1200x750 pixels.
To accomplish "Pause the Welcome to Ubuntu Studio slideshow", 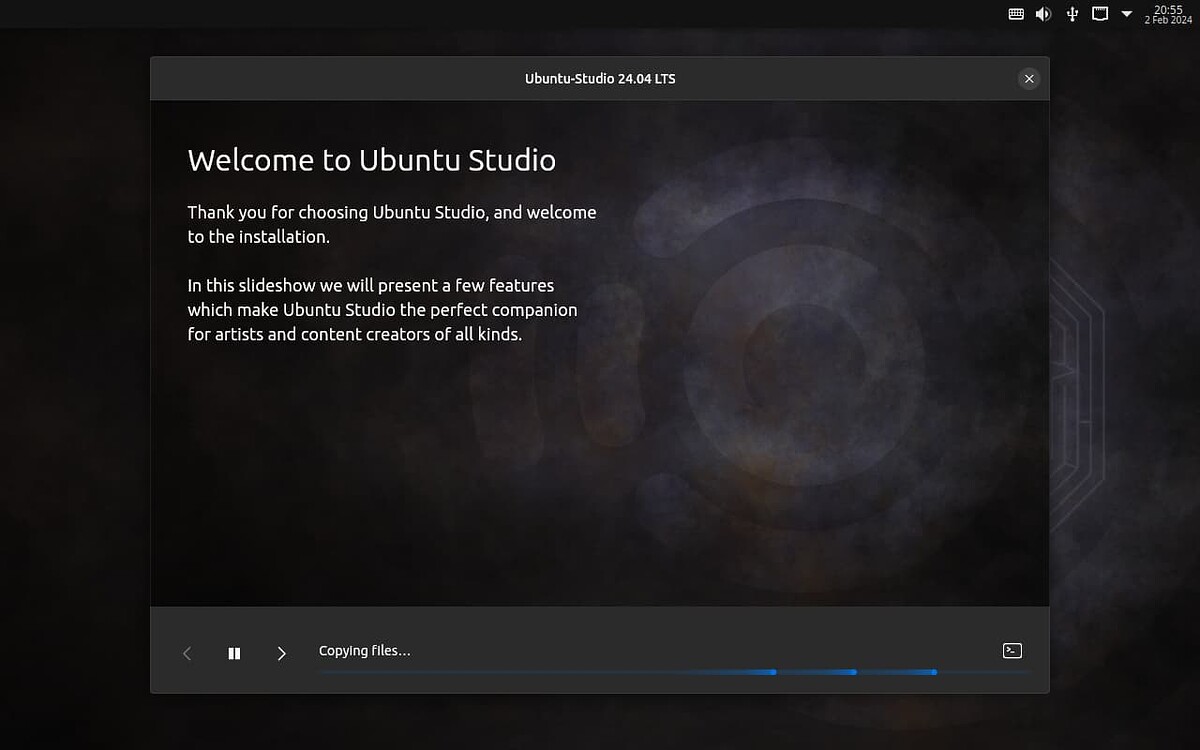I will [x=234, y=652].
